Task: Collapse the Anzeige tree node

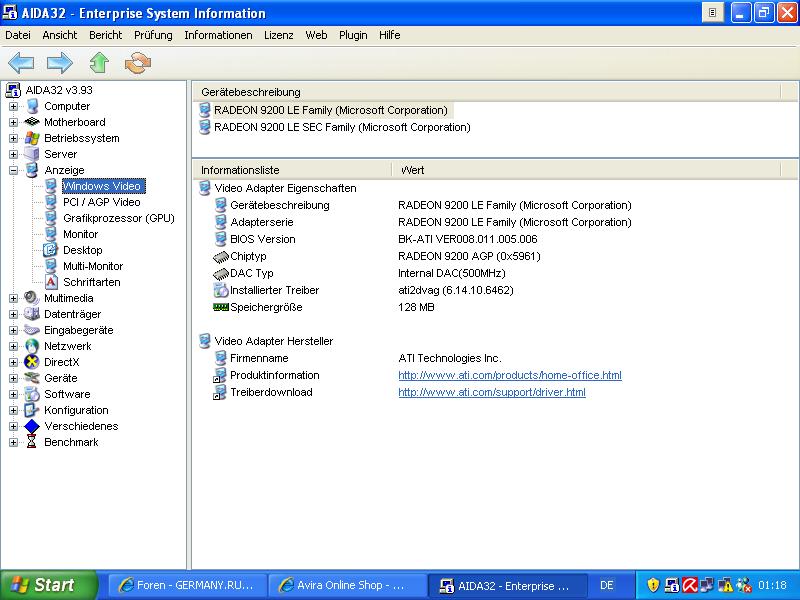Action: [x=14, y=170]
